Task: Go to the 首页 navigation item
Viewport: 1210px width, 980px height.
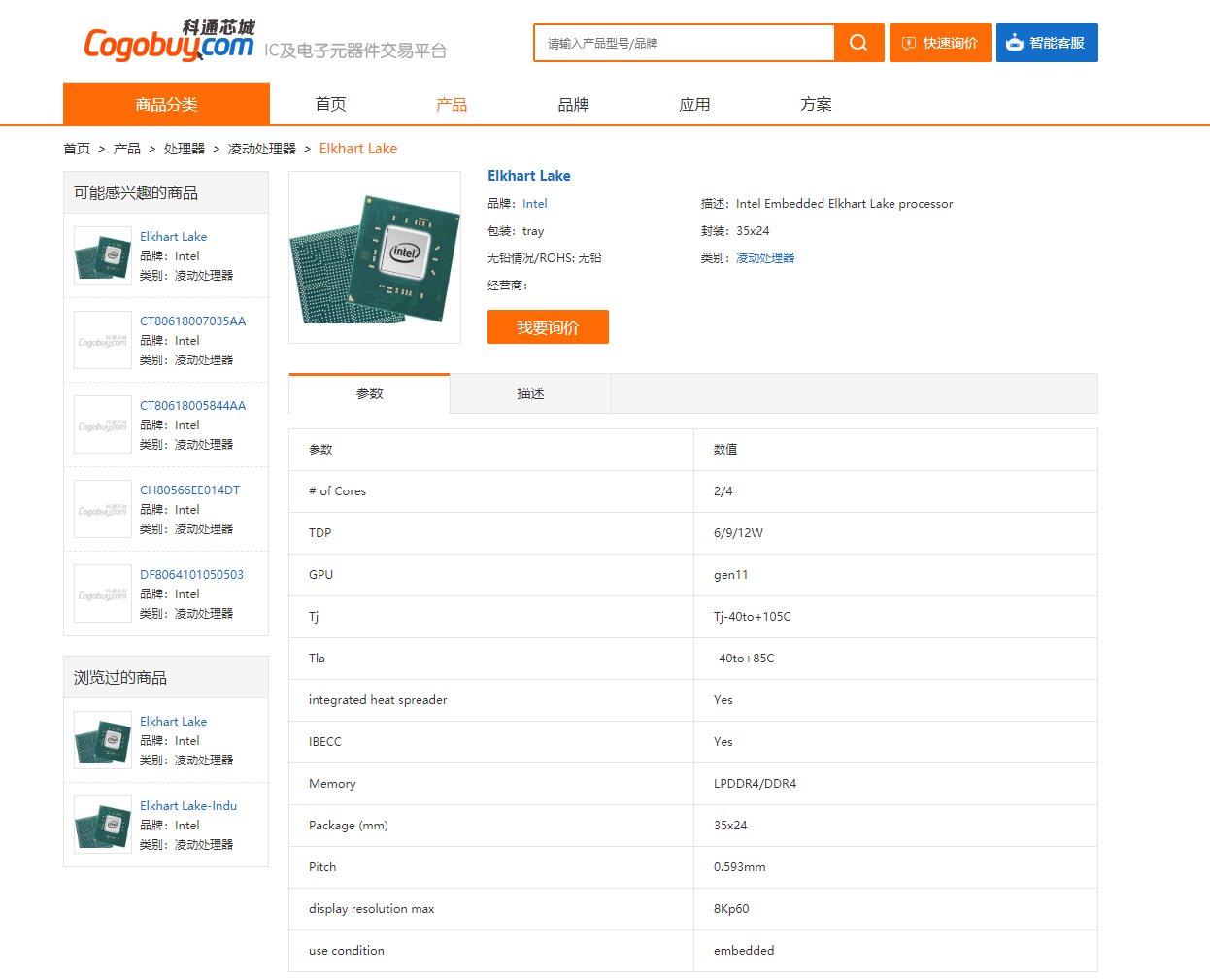Action: coord(330,104)
